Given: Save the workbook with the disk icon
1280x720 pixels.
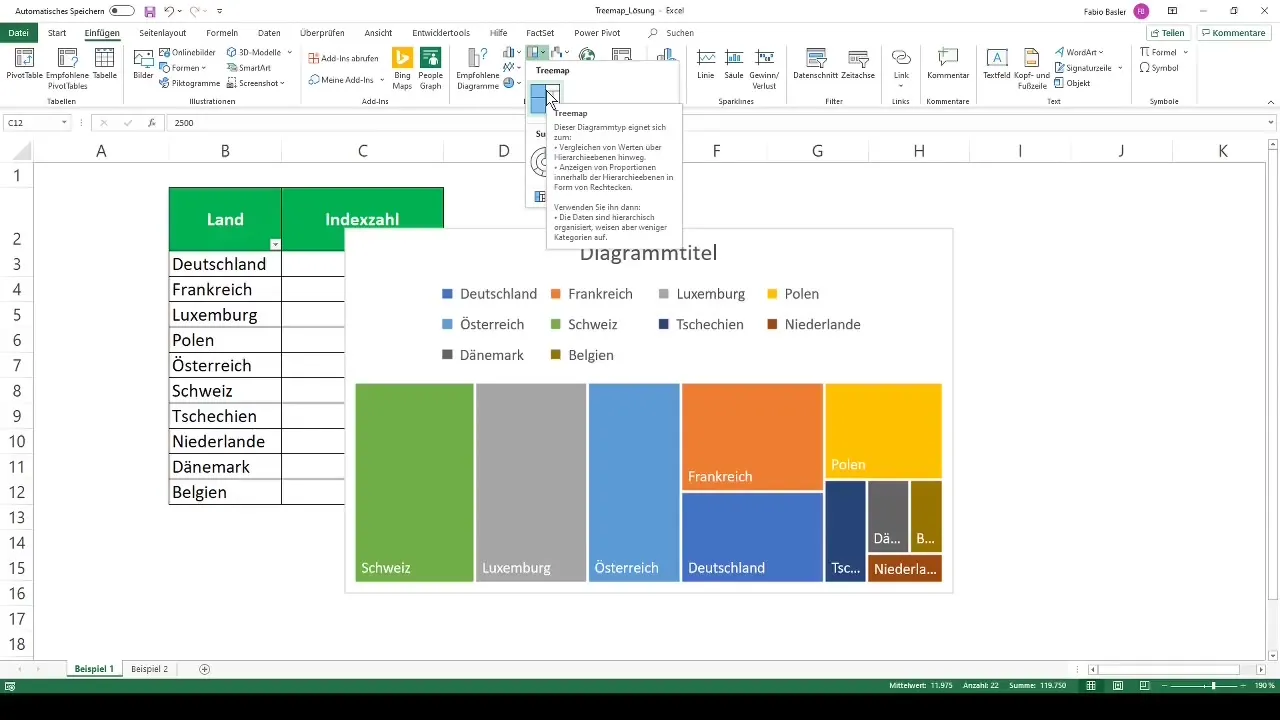Looking at the screenshot, I should 150,11.
